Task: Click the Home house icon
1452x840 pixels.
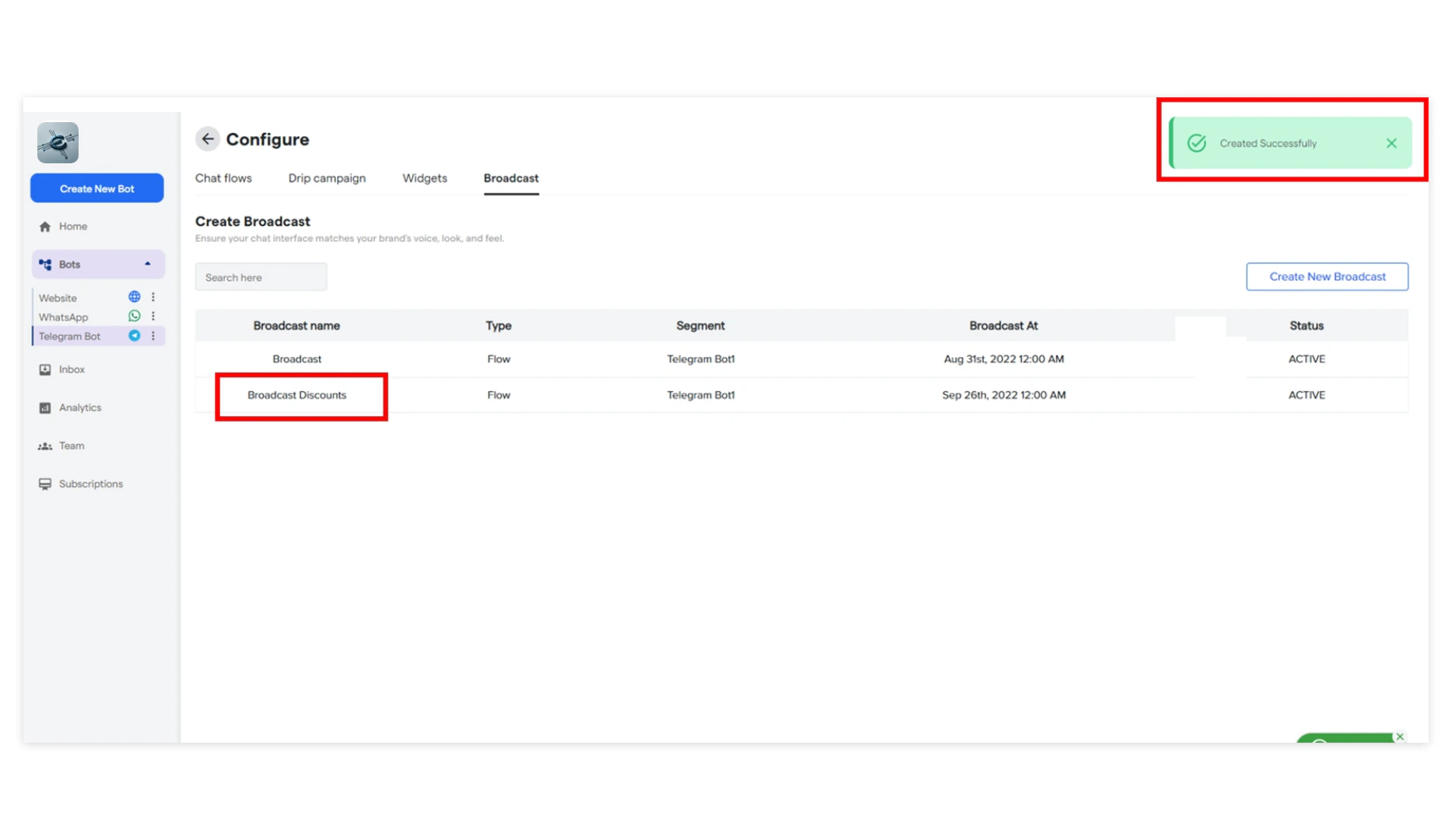Action: tap(45, 226)
